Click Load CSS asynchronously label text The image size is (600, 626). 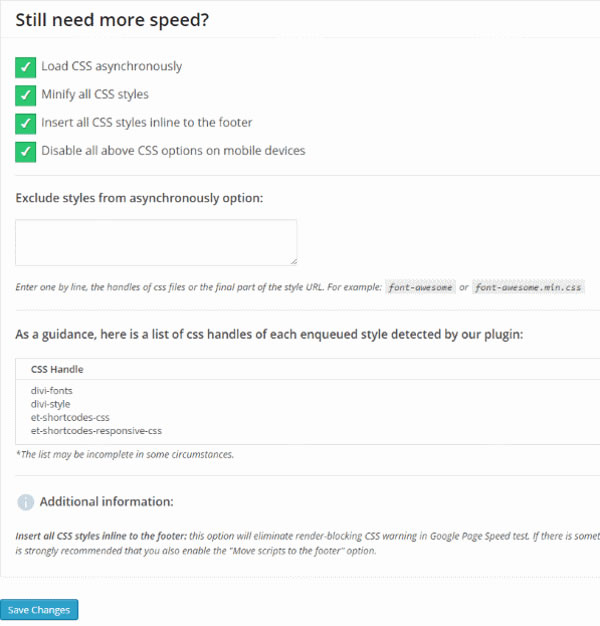click(x=112, y=66)
